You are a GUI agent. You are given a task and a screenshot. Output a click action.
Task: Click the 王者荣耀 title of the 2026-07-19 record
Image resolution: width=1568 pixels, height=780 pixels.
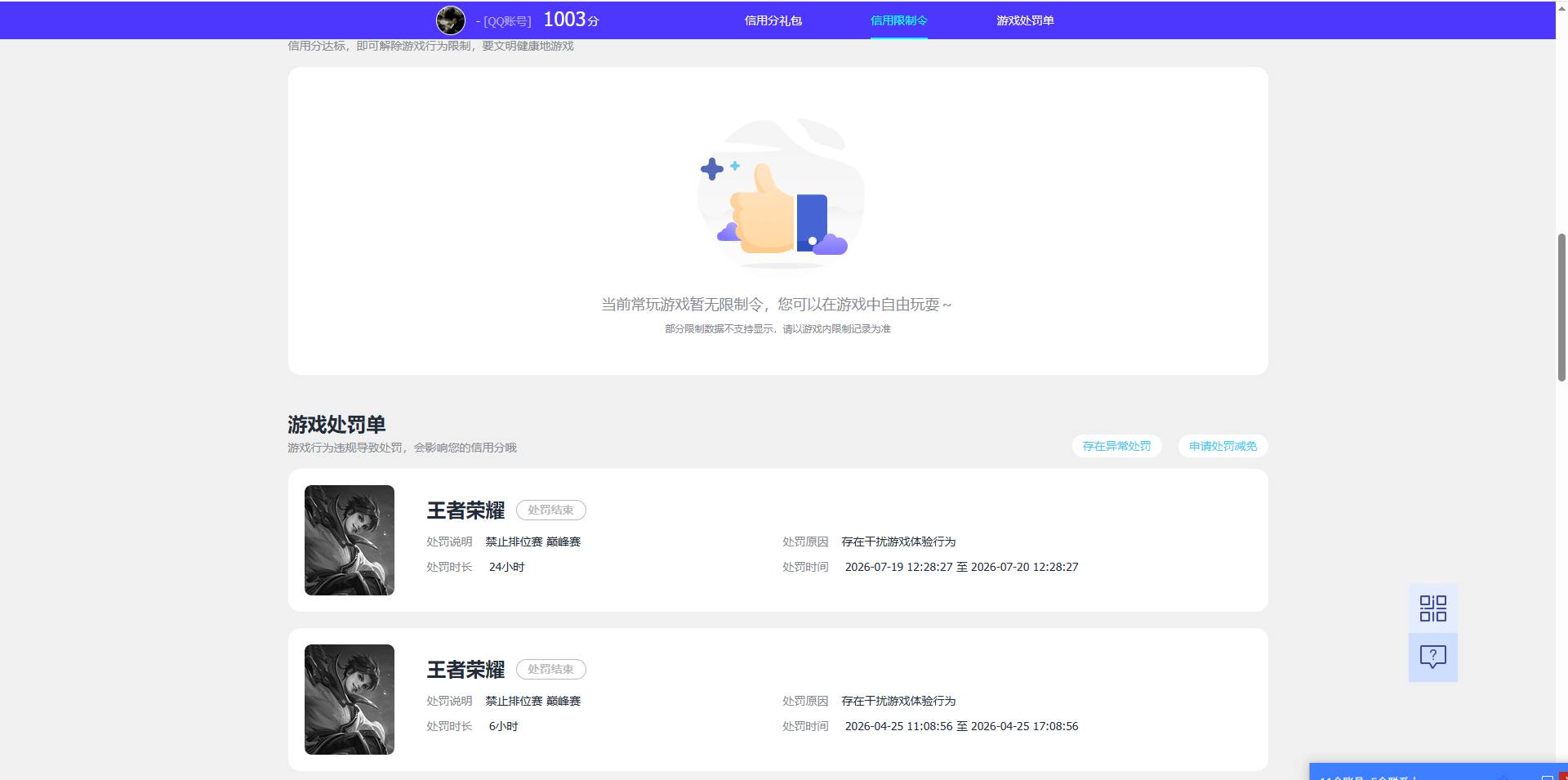[465, 510]
